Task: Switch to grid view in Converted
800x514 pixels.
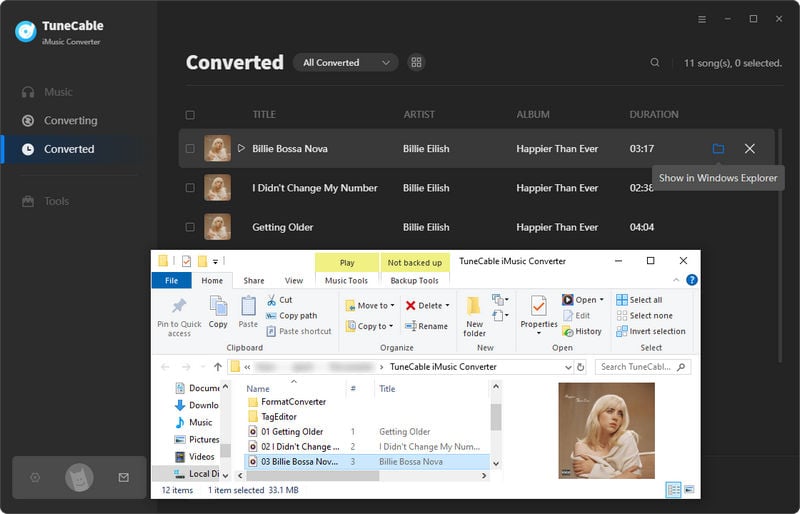Action: (416, 62)
